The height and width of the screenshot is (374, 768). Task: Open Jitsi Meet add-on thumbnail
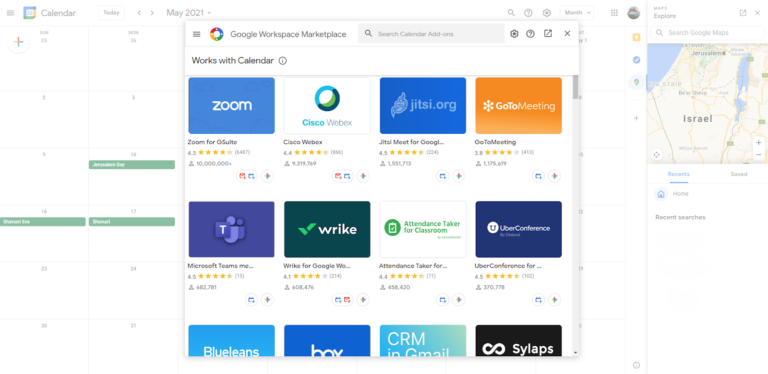point(423,105)
